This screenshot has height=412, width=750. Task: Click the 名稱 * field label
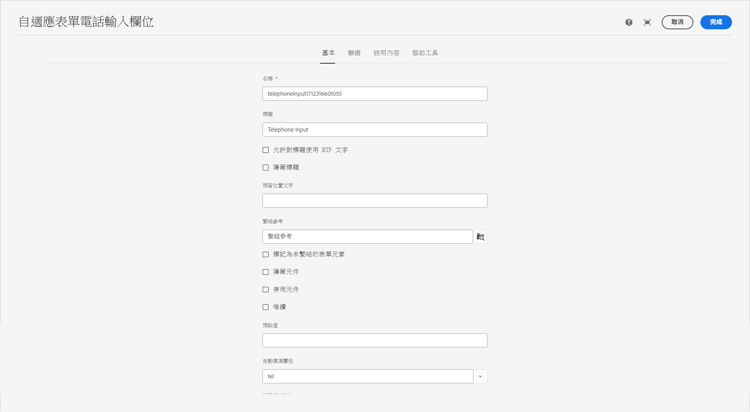coord(270,78)
